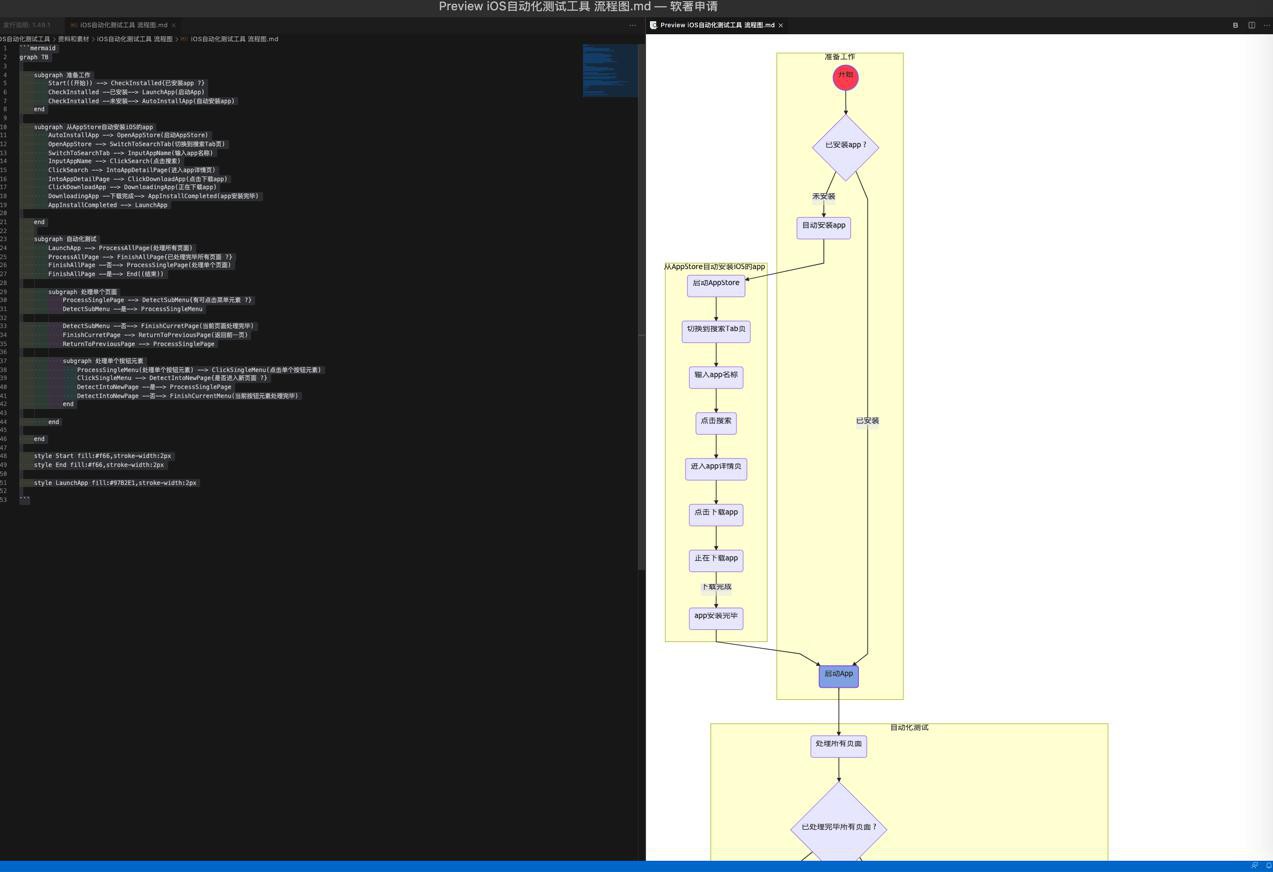Place cursor on code line 'graph TB'

(x=34, y=57)
